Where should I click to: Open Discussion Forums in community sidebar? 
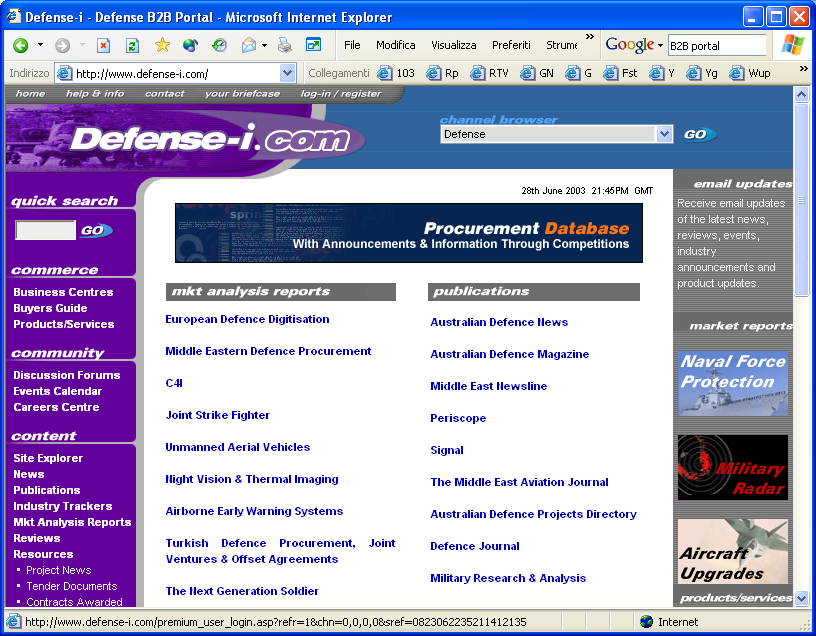tap(67, 375)
